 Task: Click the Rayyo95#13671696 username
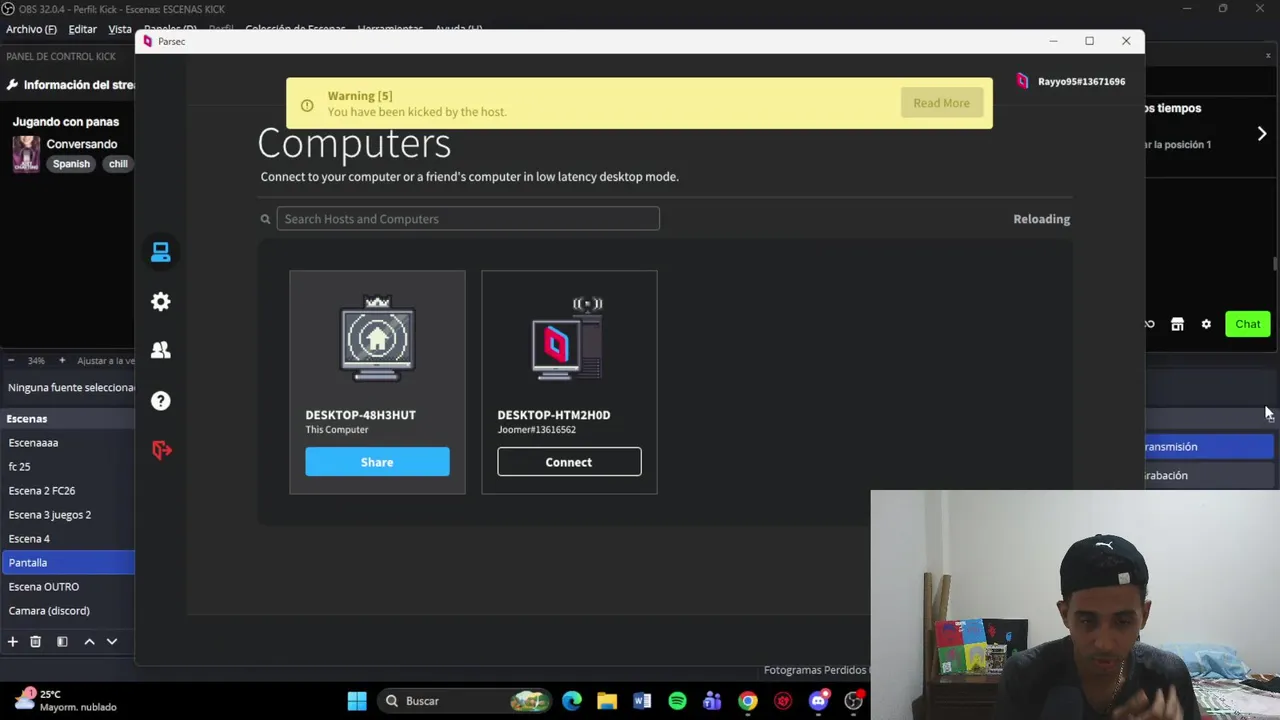click(1081, 82)
